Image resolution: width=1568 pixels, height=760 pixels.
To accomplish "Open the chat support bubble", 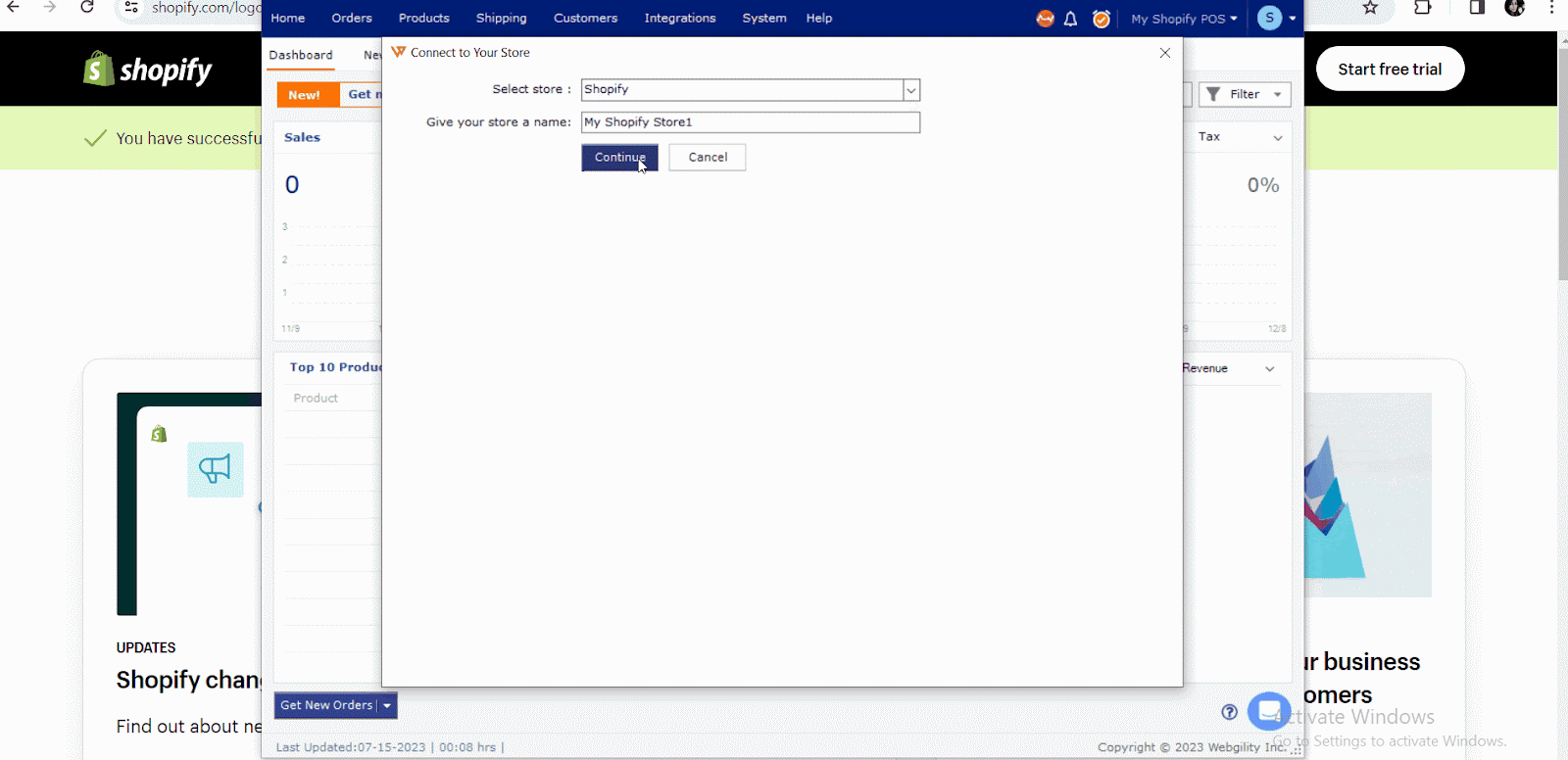I will (1268, 711).
